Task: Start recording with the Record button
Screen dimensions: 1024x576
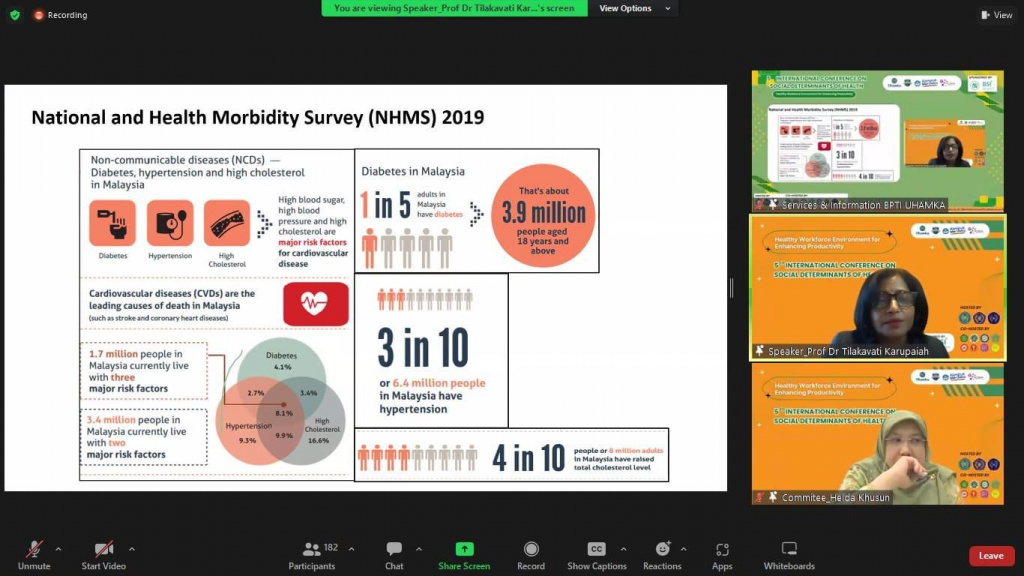Action: click(531, 554)
